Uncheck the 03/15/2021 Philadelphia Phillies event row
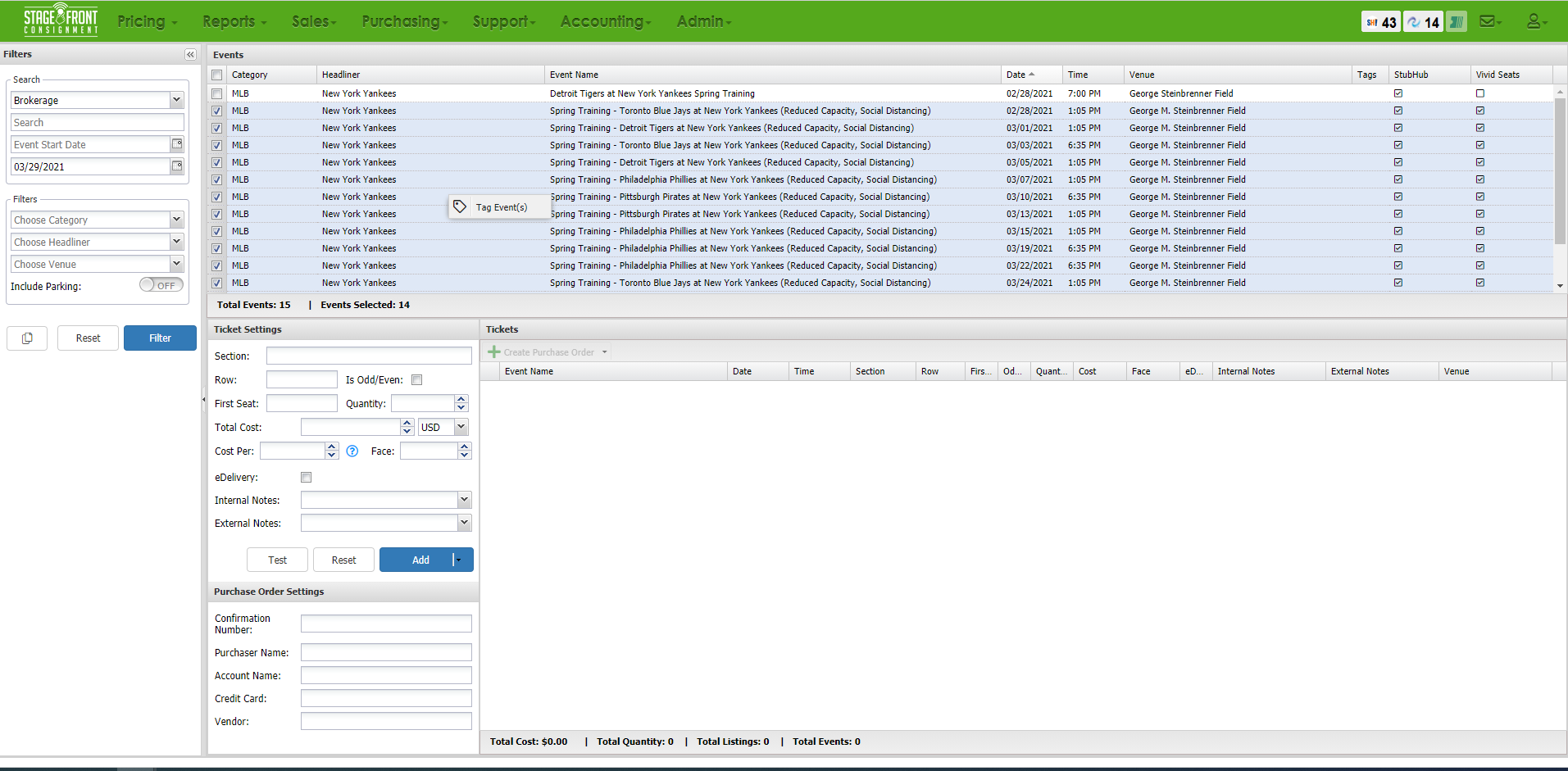1568x771 pixels. 217,231
